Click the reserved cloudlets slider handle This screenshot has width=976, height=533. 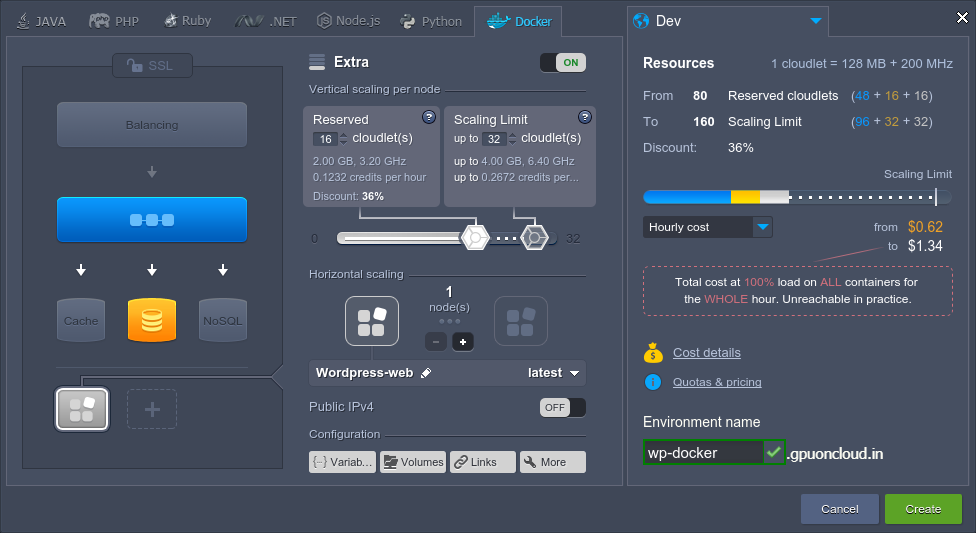(x=473, y=238)
